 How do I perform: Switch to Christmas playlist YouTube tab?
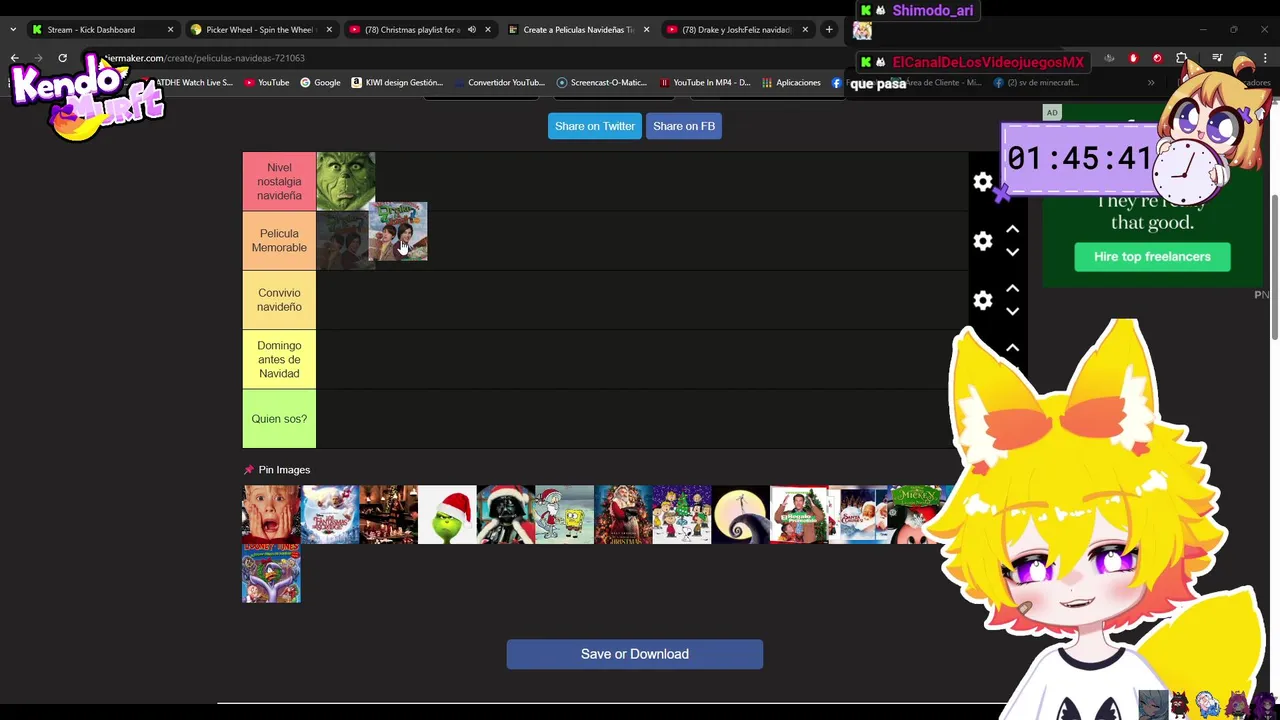pos(412,30)
